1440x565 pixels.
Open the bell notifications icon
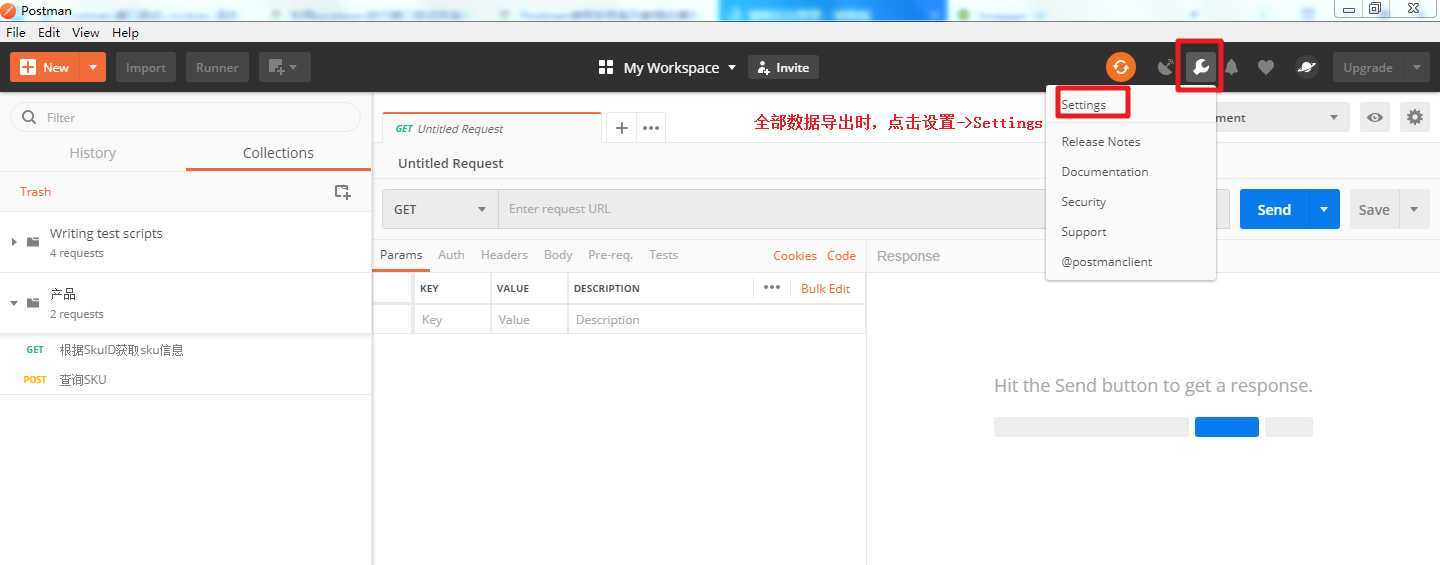(x=1232, y=67)
